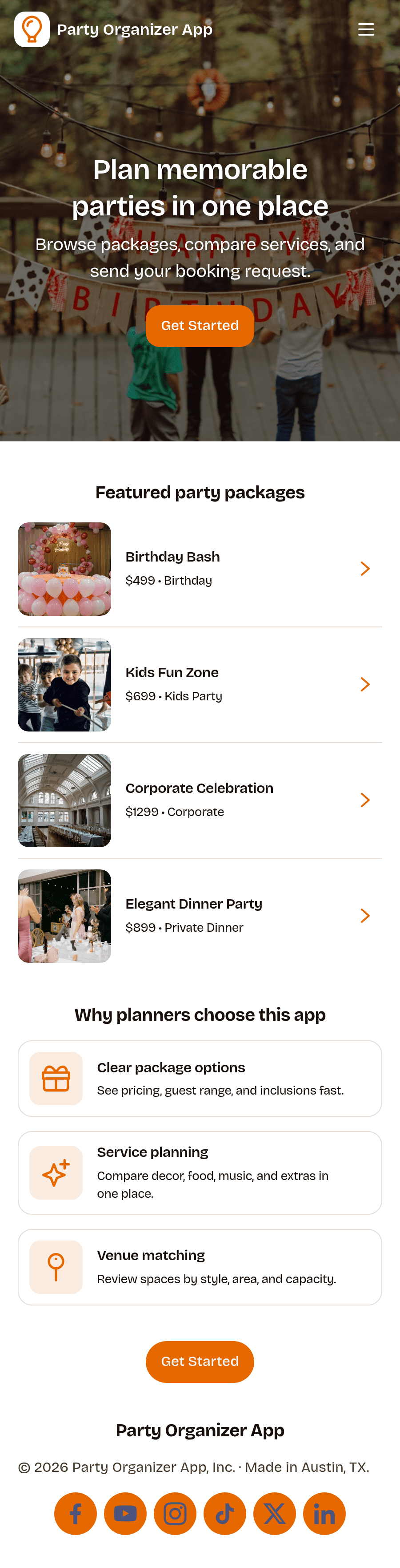Image resolution: width=400 pixels, height=1568 pixels.
Task: Open the LinkedIn social icon
Action: tap(324, 1513)
